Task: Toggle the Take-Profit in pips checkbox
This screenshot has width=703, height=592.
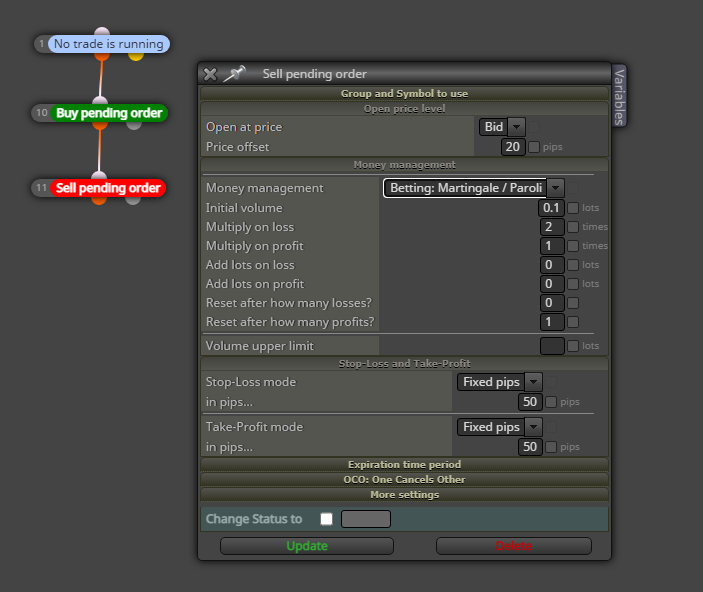Action: [x=551, y=447]
